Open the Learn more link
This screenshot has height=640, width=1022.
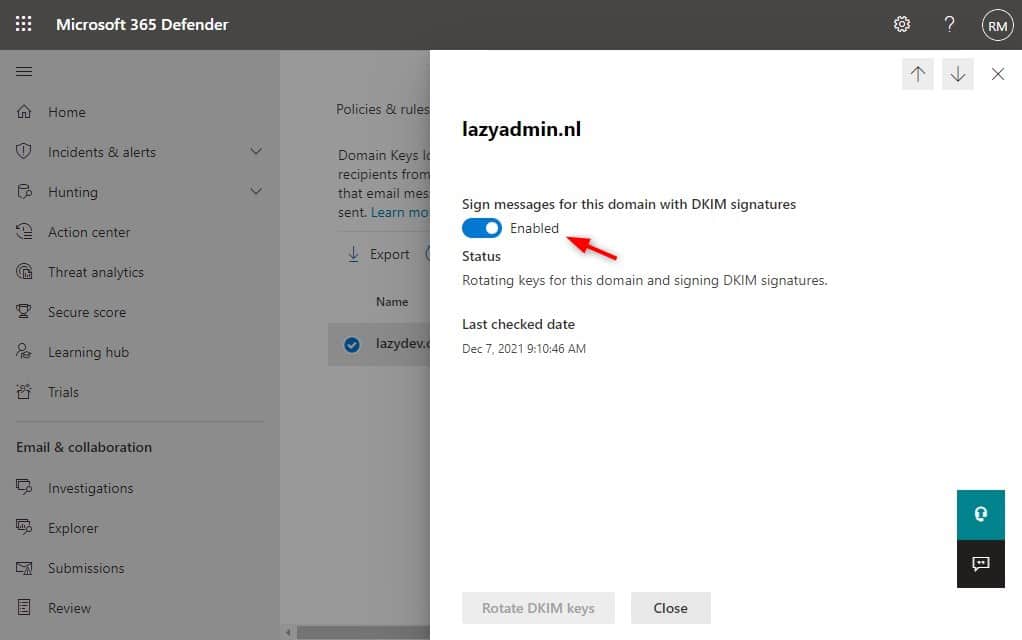[x=400, y=212]
